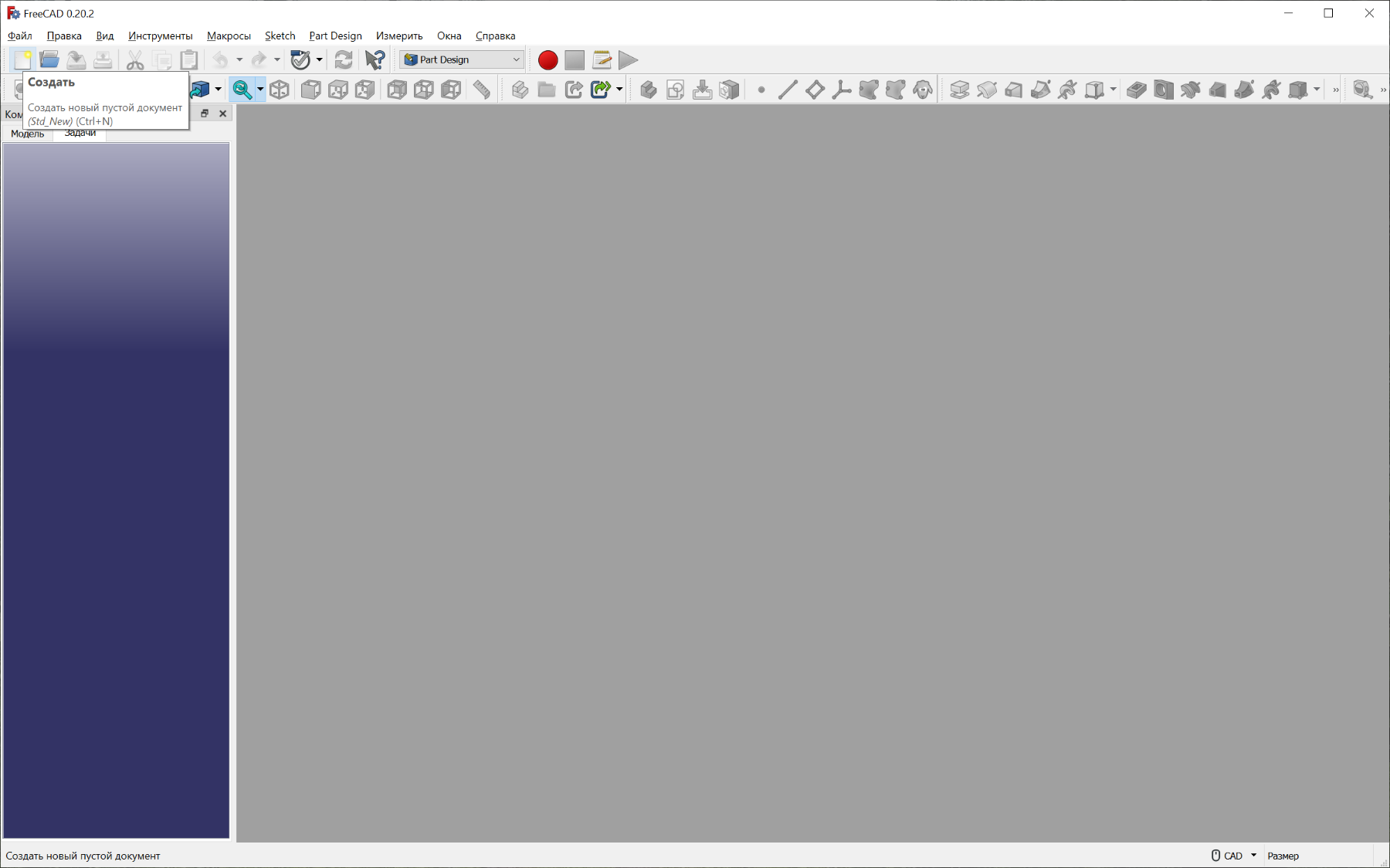Click the Redo arrow icon
The height and width of the screenshot is (868, 1390).
pos(259,59)
